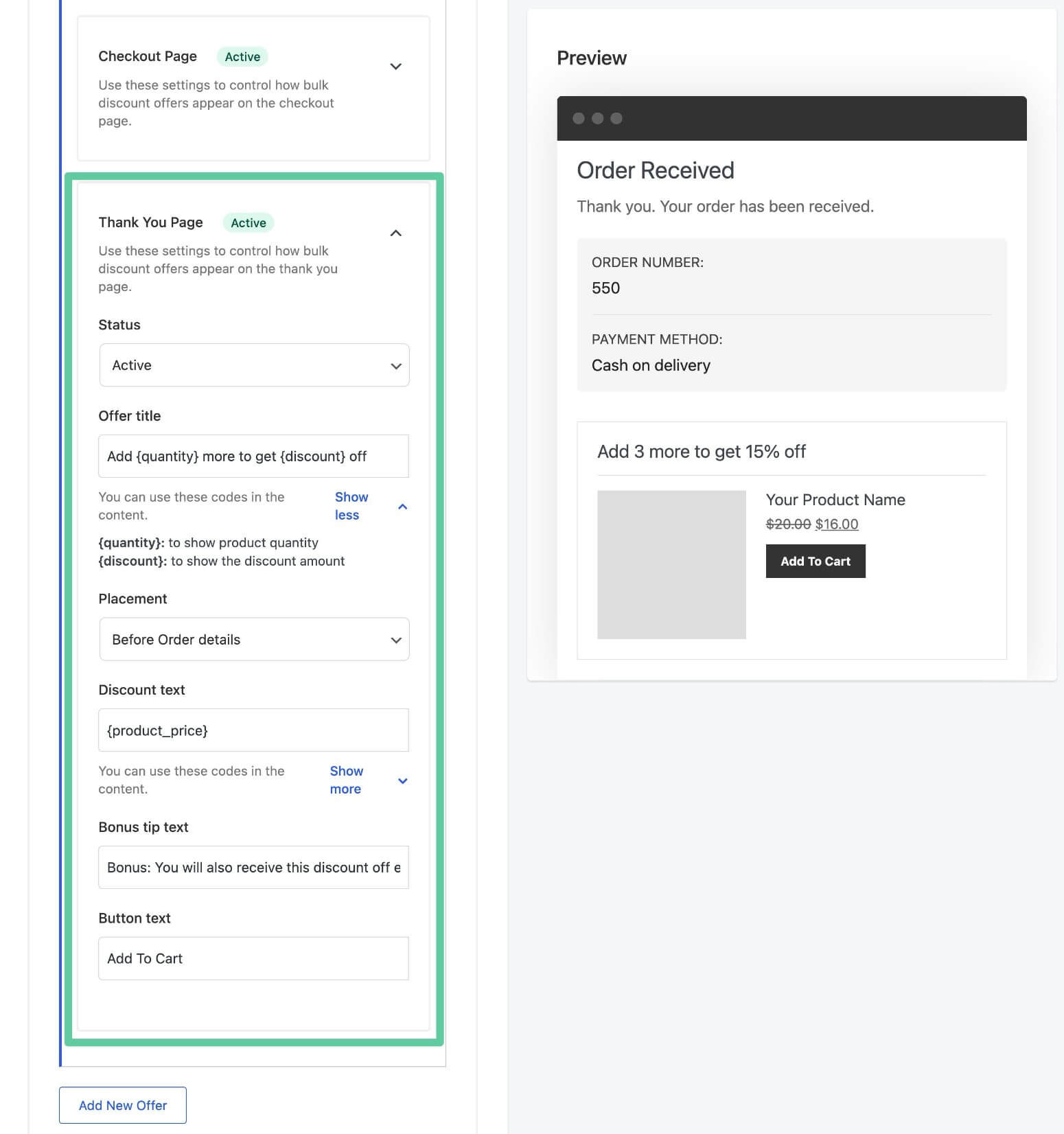Click the {discount} code description line
Screen dimensions: 1064x1134
tap(221, 561)
